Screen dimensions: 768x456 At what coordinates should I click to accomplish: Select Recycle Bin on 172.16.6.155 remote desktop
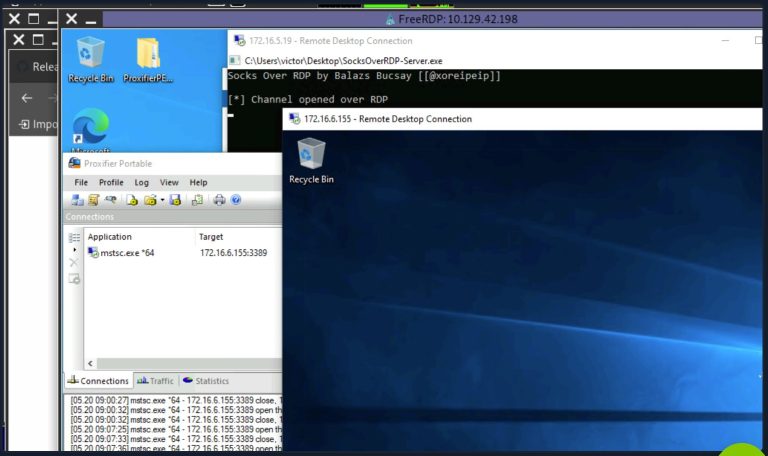311,161
